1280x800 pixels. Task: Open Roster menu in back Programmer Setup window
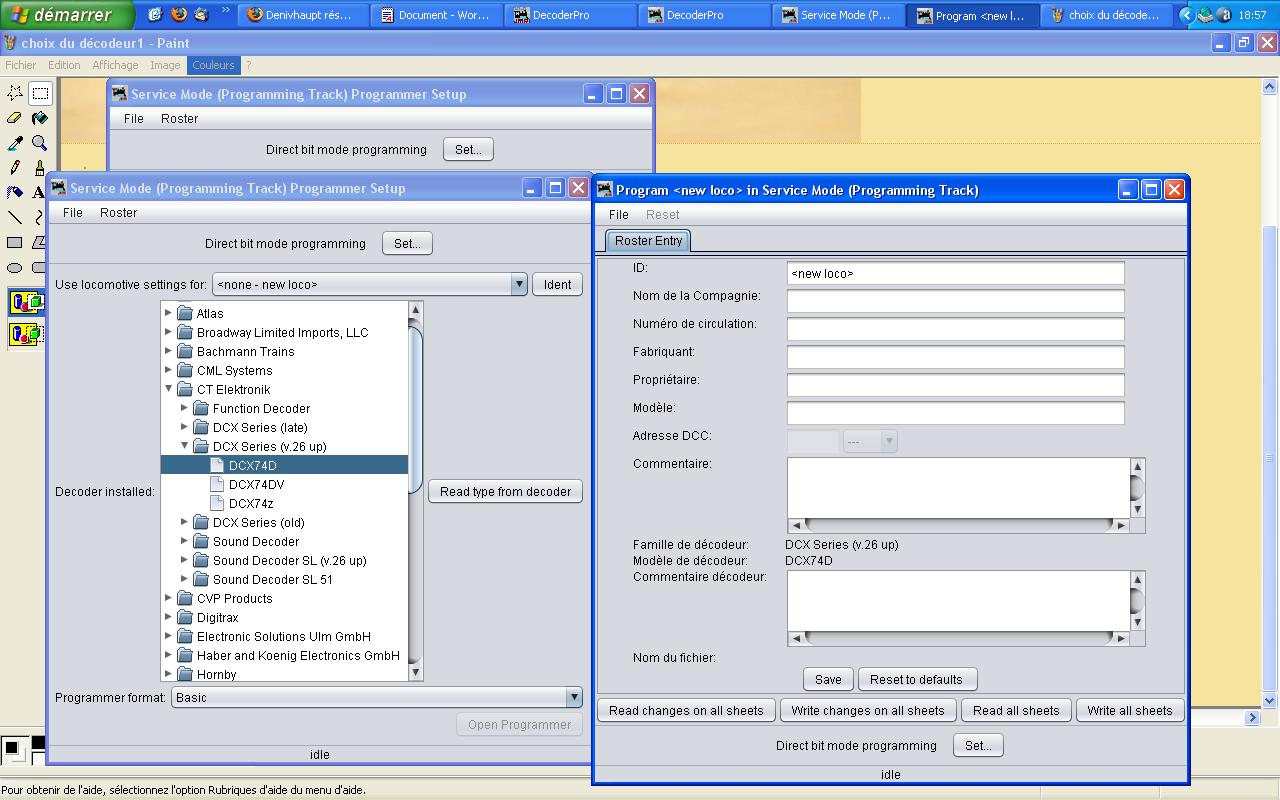tap(179, 118)
